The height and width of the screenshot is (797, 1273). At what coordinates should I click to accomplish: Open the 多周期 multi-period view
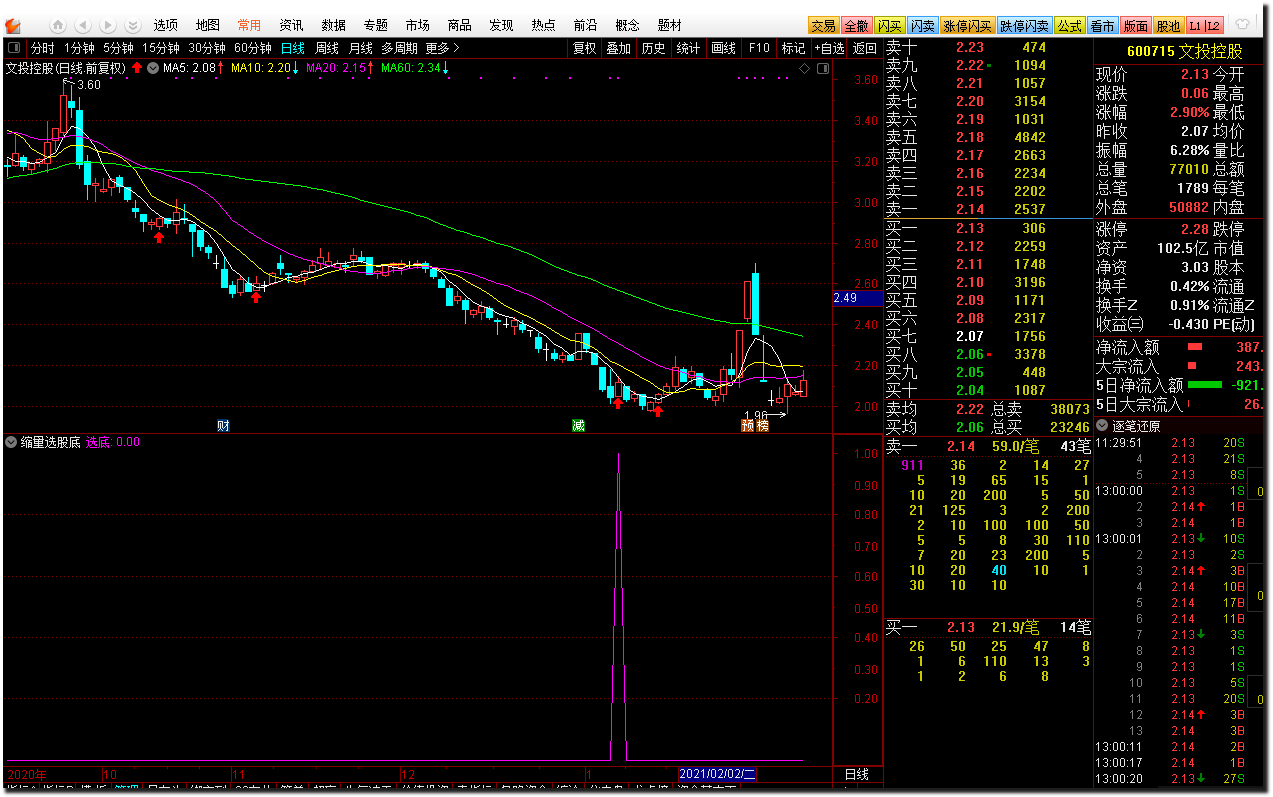[x=400, y=47]
